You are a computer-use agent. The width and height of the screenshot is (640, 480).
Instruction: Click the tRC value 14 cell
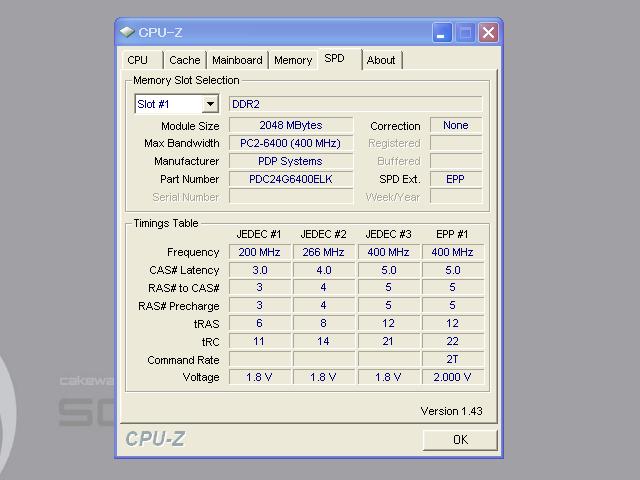[x=324, y=341]
